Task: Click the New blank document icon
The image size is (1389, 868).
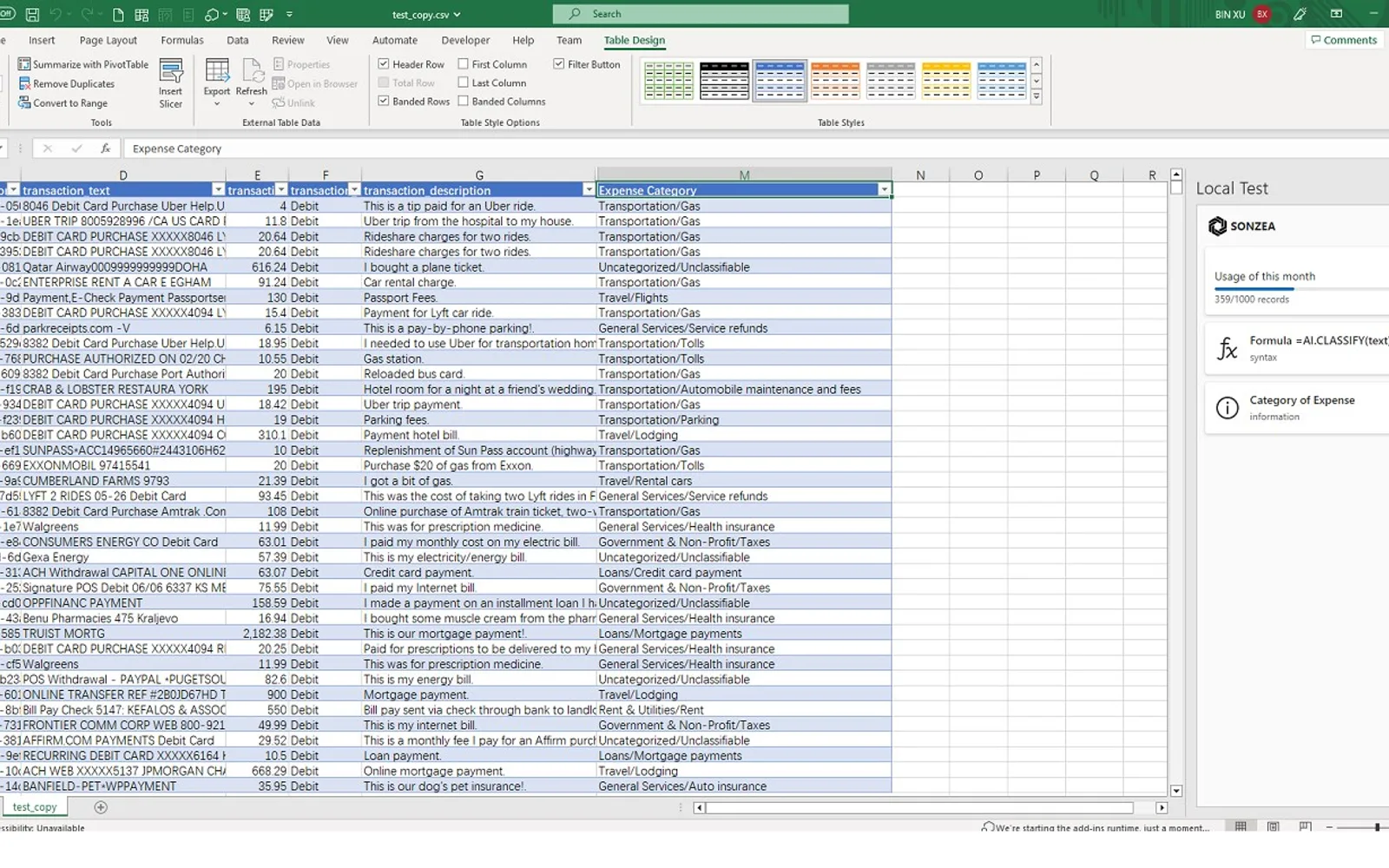Action: [118, 15]
